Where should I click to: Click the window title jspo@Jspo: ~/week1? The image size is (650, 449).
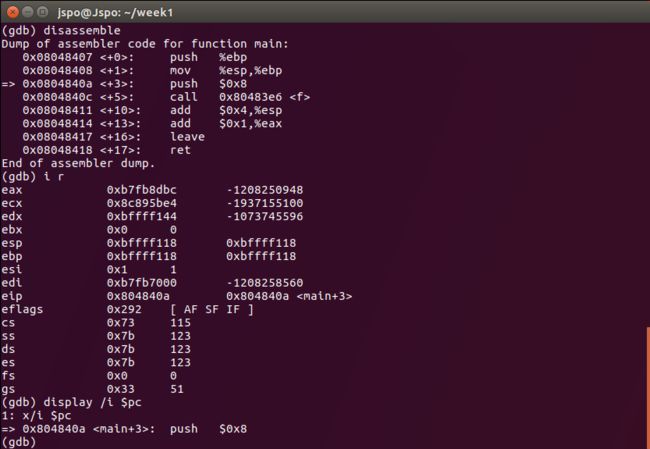pyautogui.click(x=115, y=12)
